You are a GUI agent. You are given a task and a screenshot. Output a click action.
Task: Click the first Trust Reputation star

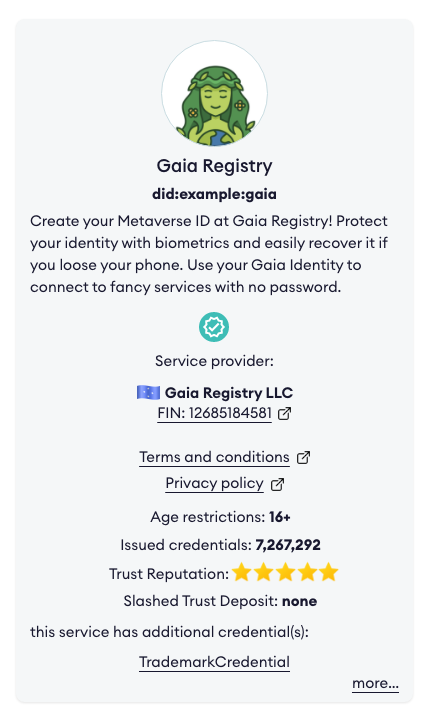(242, 573)
